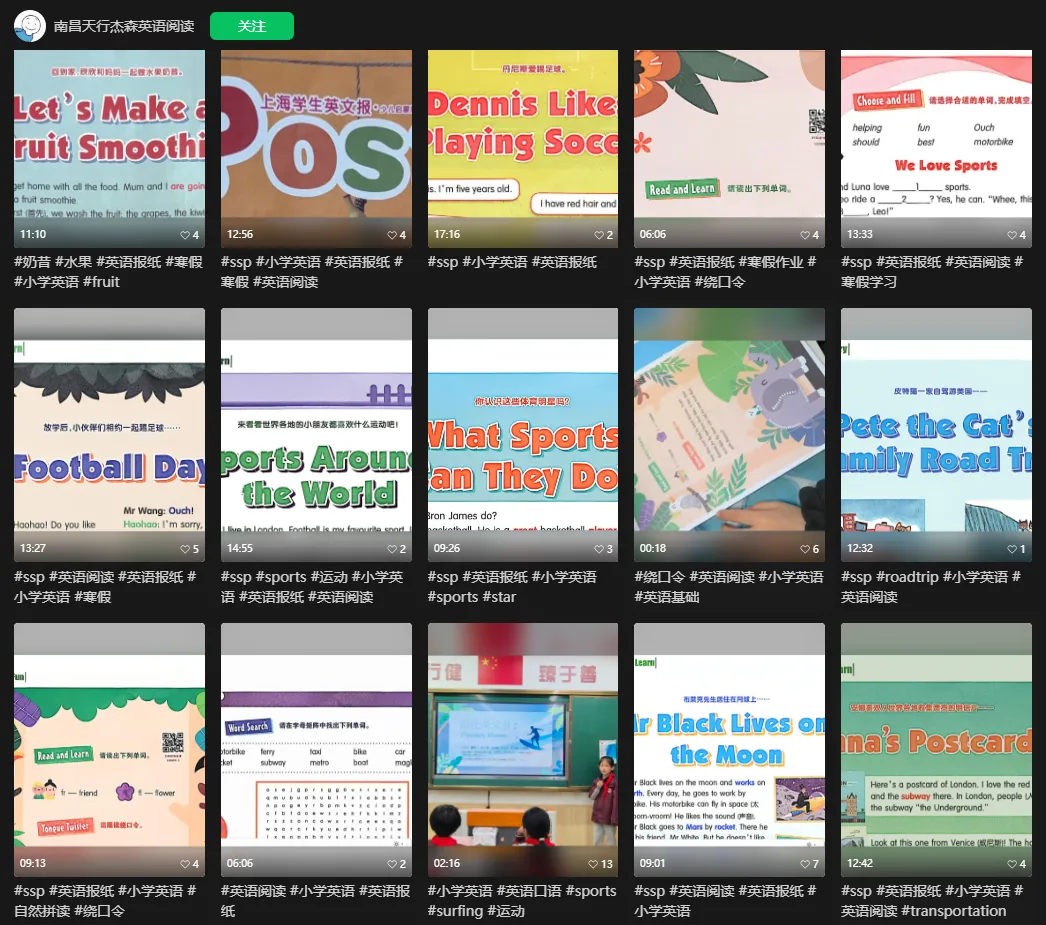Like the We Love Sports video via heart
Image resolution: width=1046 pixels, height=925 pixels.
coord(1012,235)
